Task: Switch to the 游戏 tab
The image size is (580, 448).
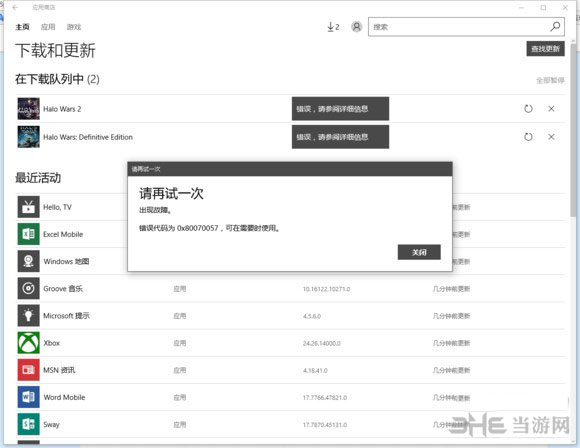Action: (x=74, y=27)
